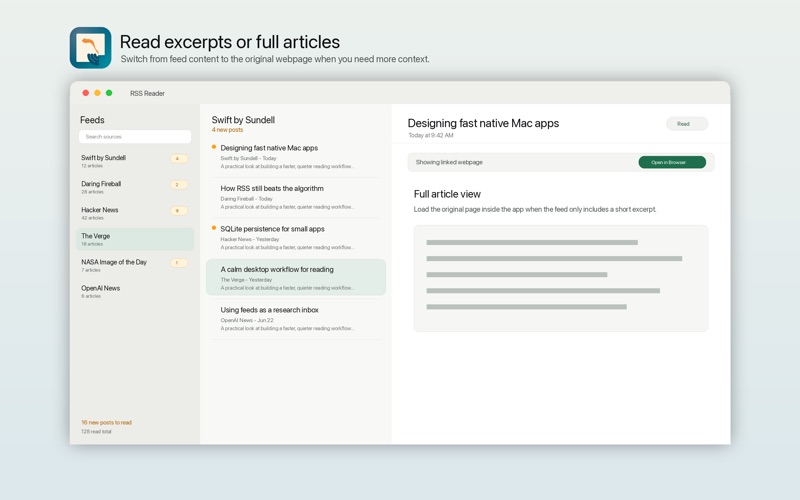This screenshot has width=800, height=500.
Task: Click the article title in the reading pane
Action: coord(483,123)
